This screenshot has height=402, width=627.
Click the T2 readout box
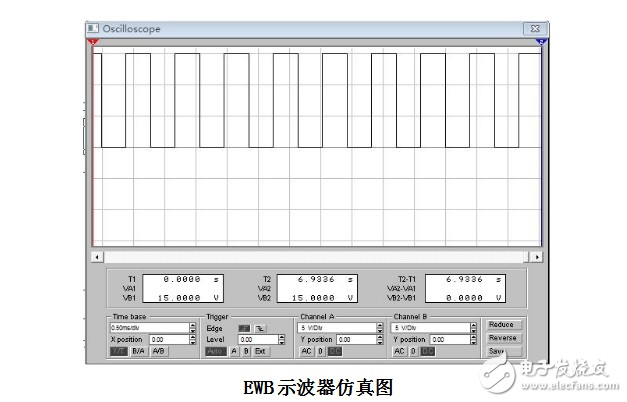[317, 288]
